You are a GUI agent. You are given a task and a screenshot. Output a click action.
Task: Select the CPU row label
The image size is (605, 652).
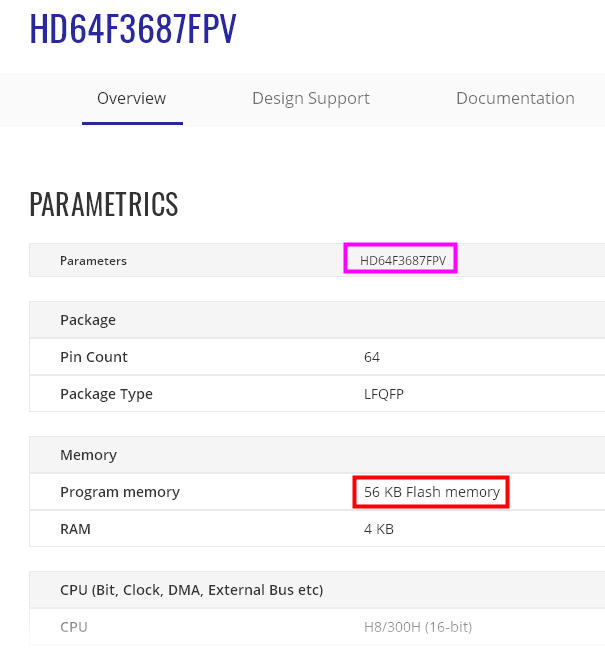tap(74, 627)
